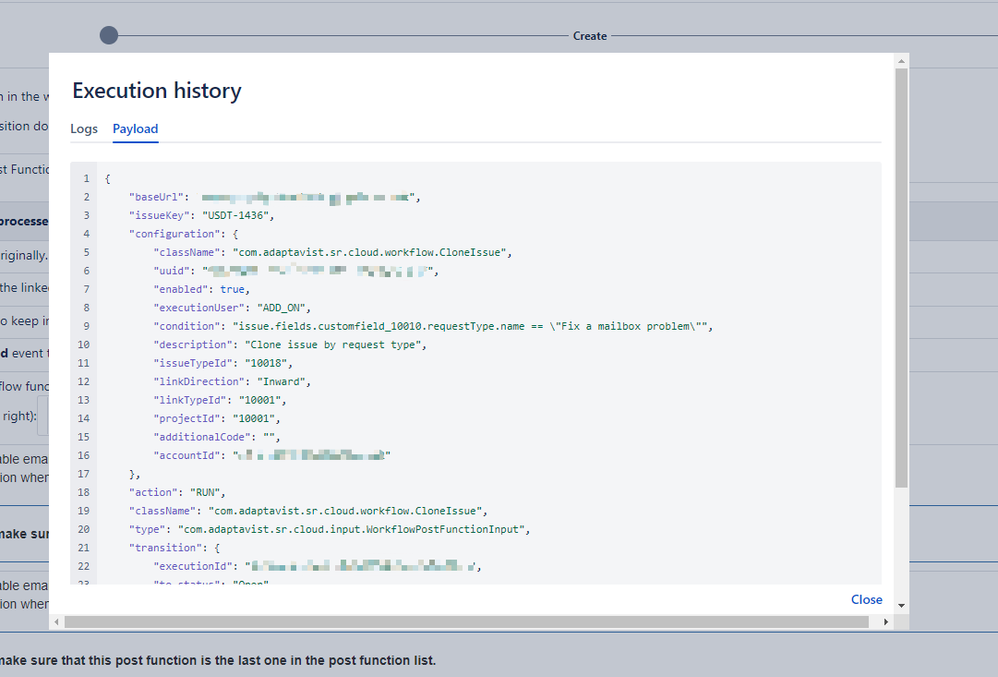Click the condition string on line 9
998x677 pixels.
click(x=470, y=326)
